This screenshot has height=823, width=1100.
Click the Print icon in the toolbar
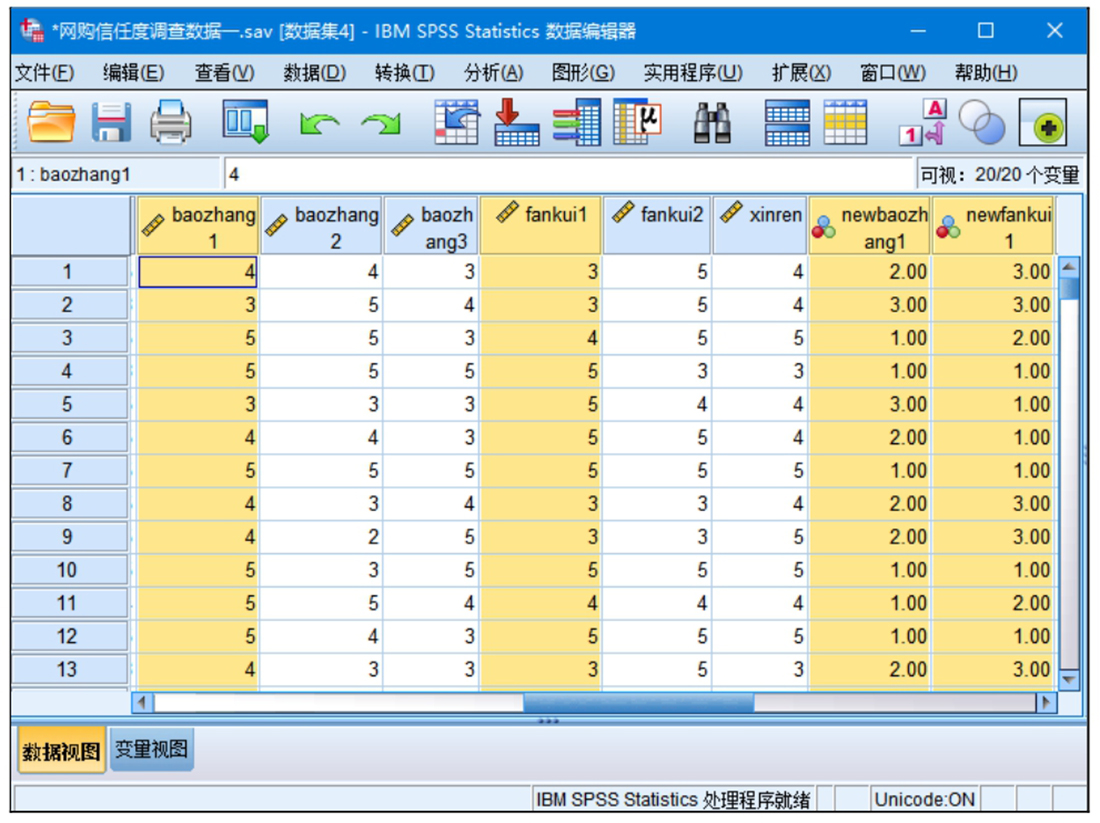171,123
